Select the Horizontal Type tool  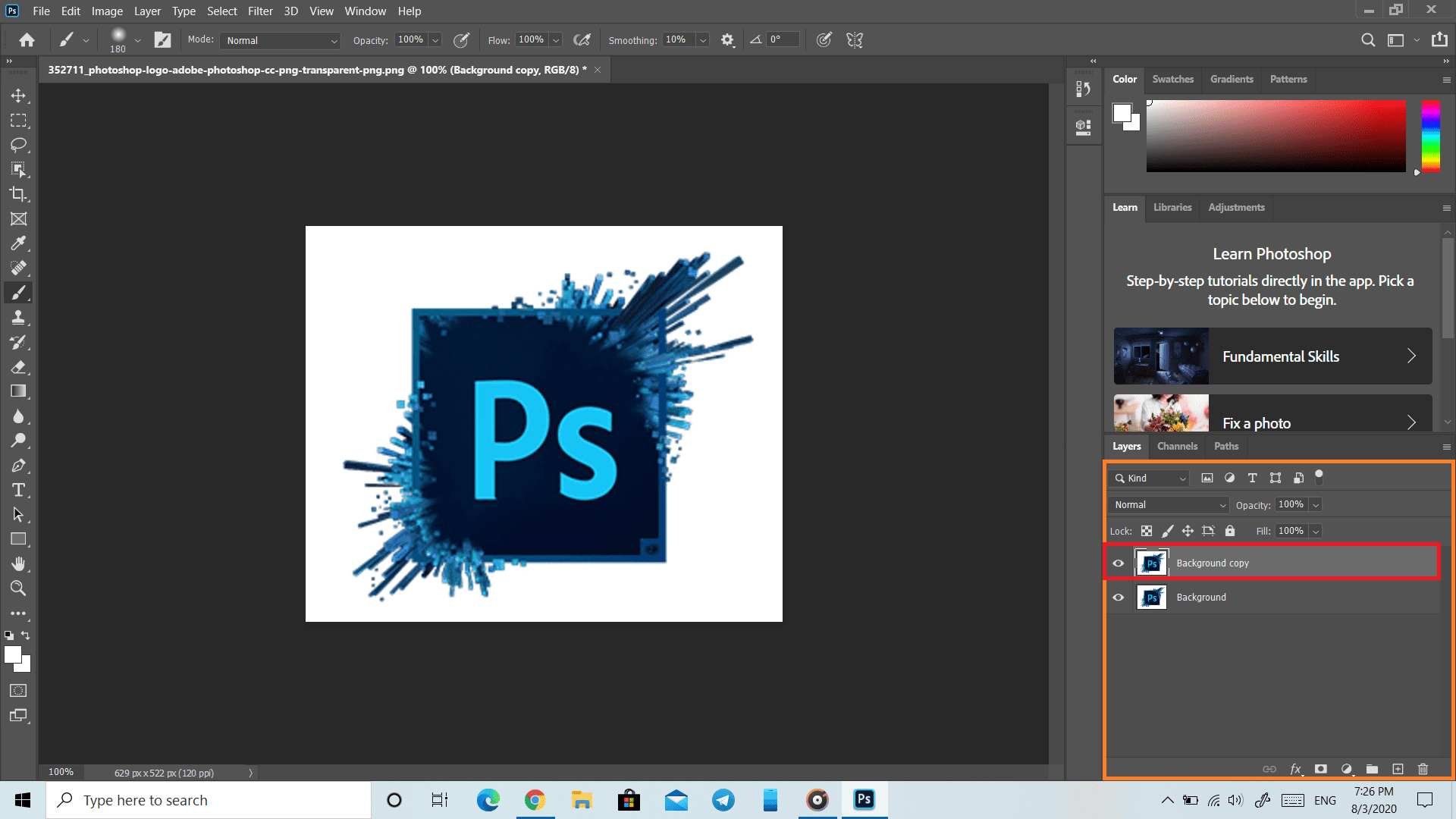click(x=18, y=490)
